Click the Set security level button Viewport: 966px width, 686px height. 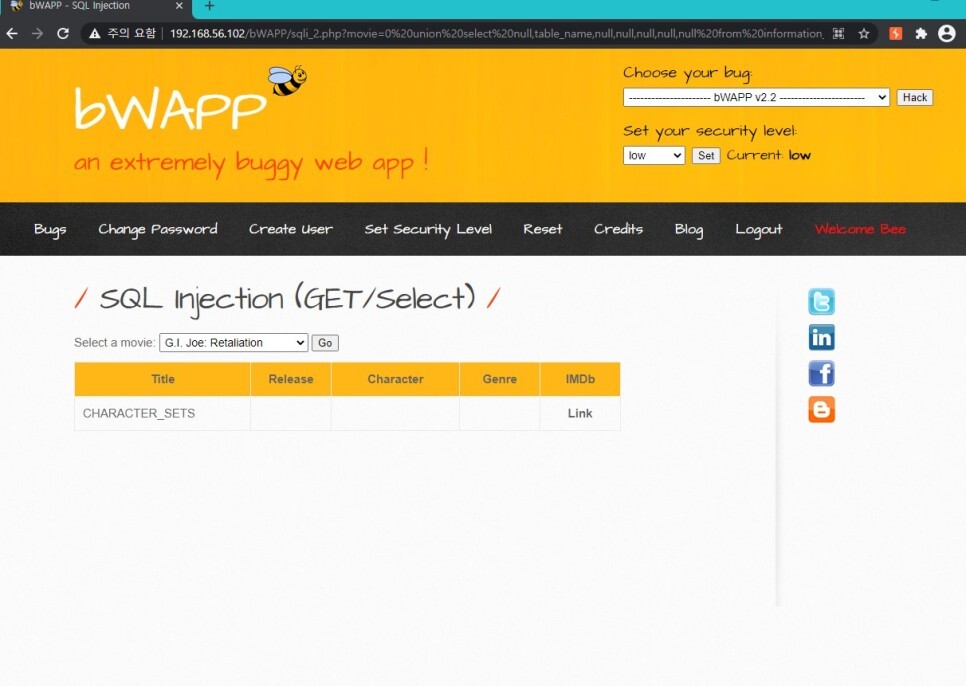(706, 155)
